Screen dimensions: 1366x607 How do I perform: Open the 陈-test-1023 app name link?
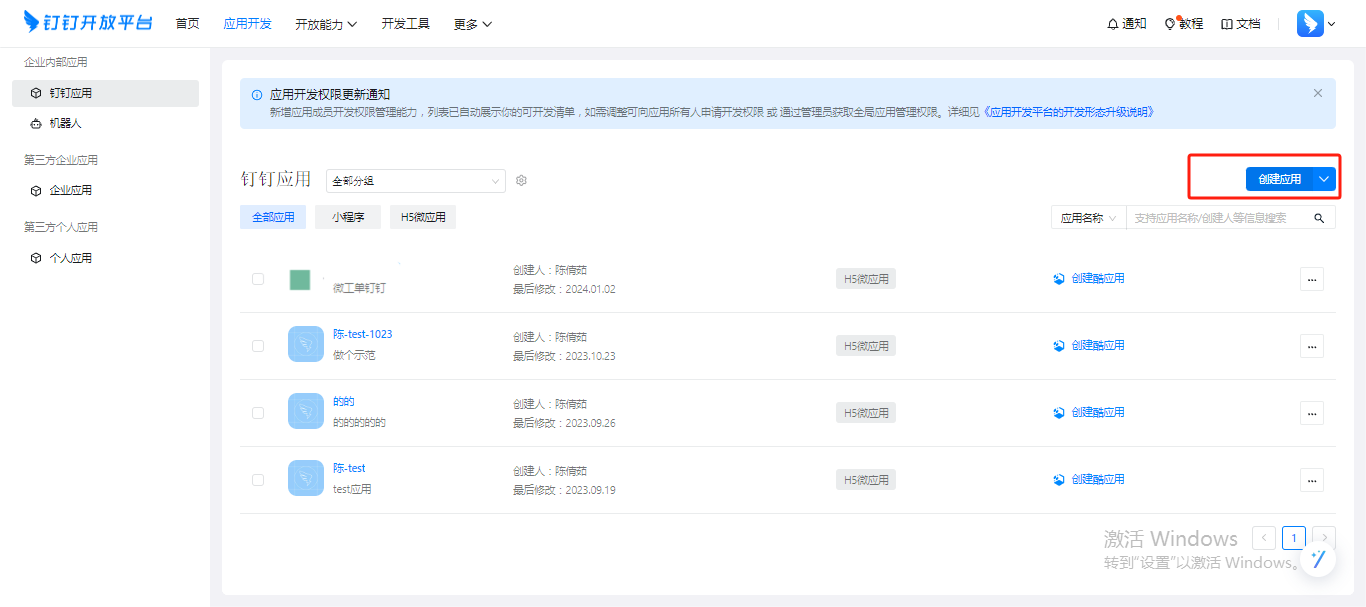click(x=362, y=334)
